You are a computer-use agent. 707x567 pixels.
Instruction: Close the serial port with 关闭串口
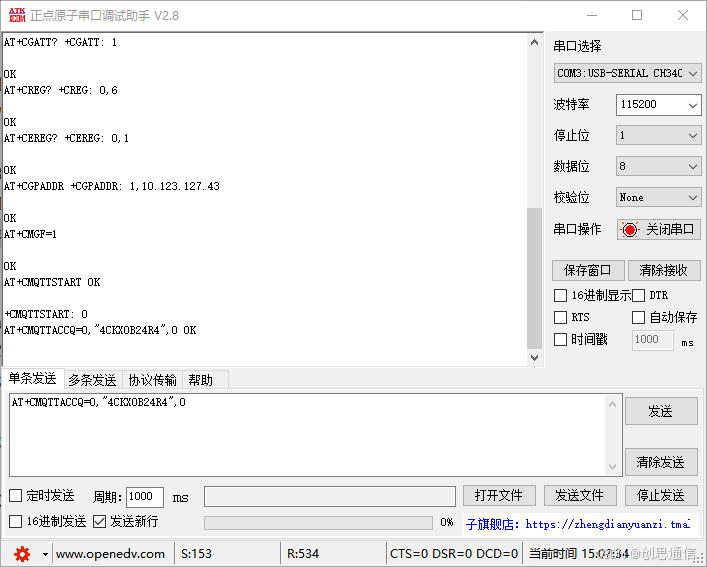tap(659, 230)
